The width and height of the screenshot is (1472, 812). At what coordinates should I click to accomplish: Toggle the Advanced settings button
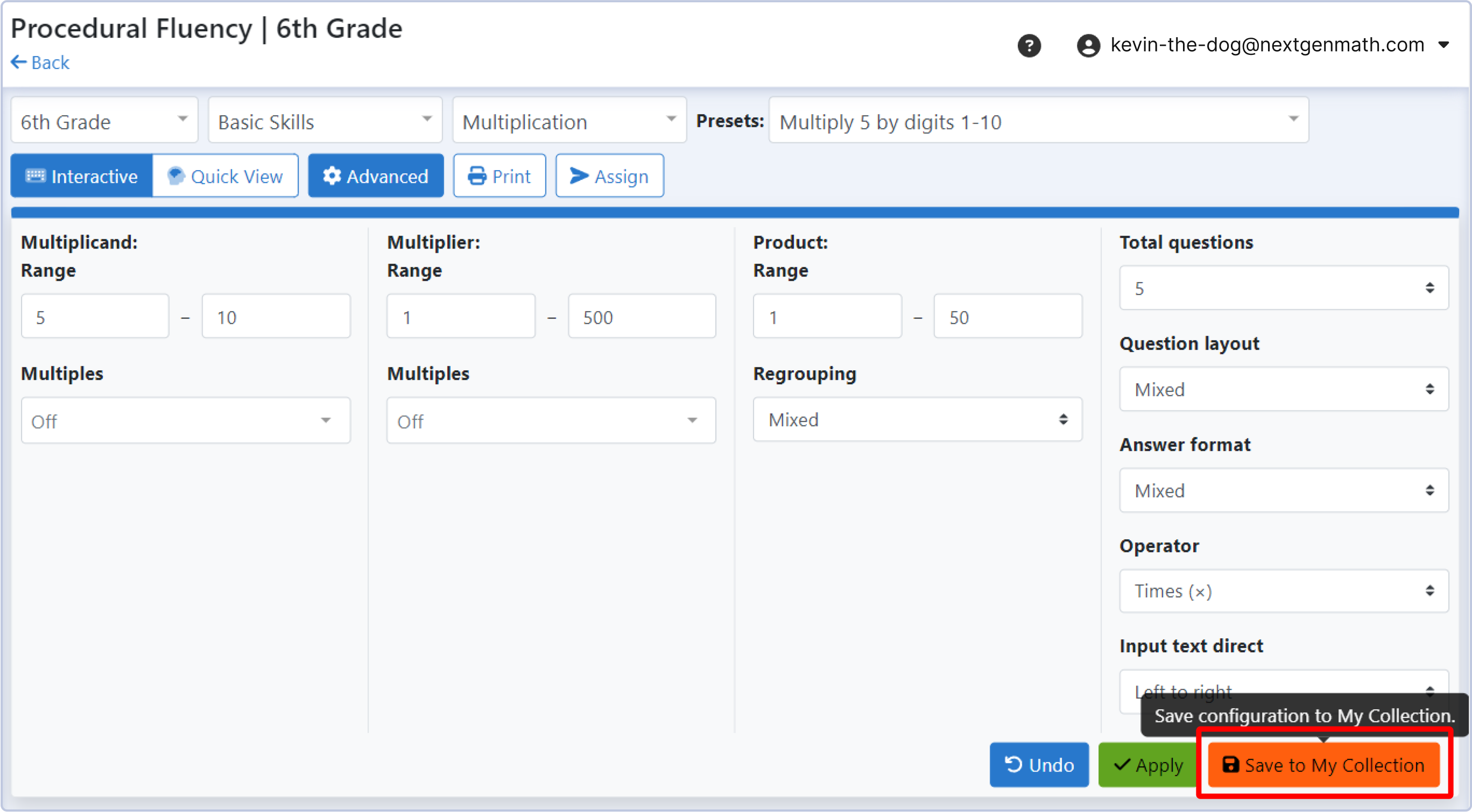[376, 176]
